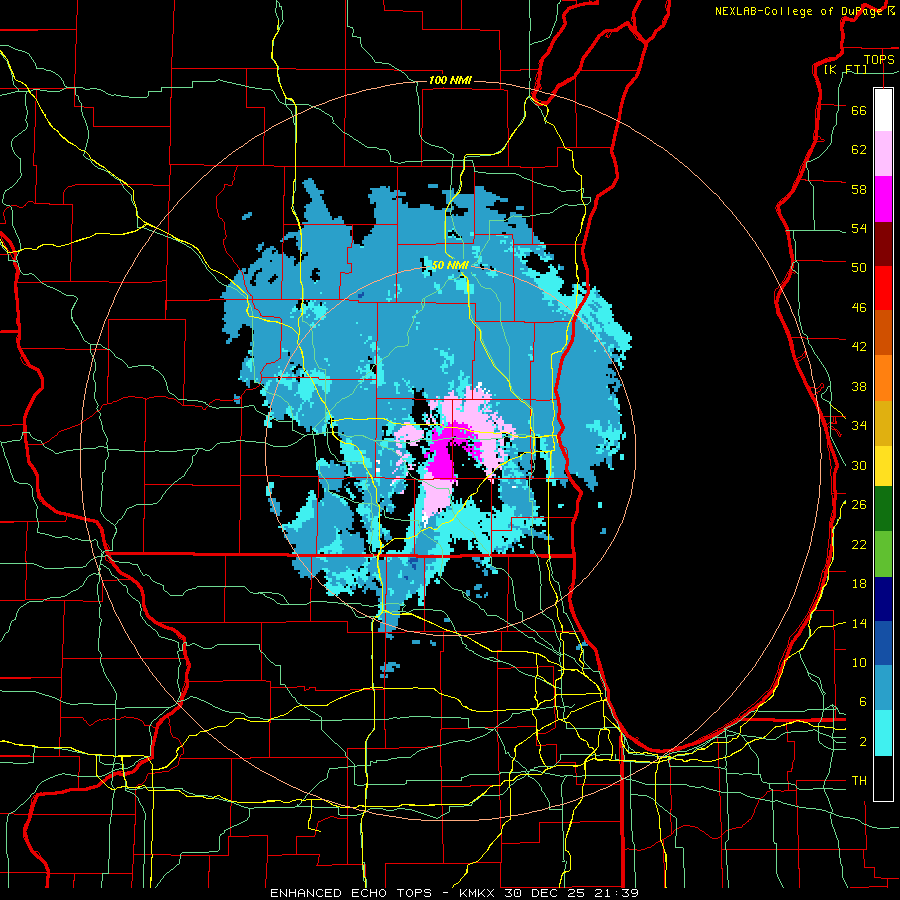Click the 10 legend value
Screen dimensions: 900x900
coord(859,663)
